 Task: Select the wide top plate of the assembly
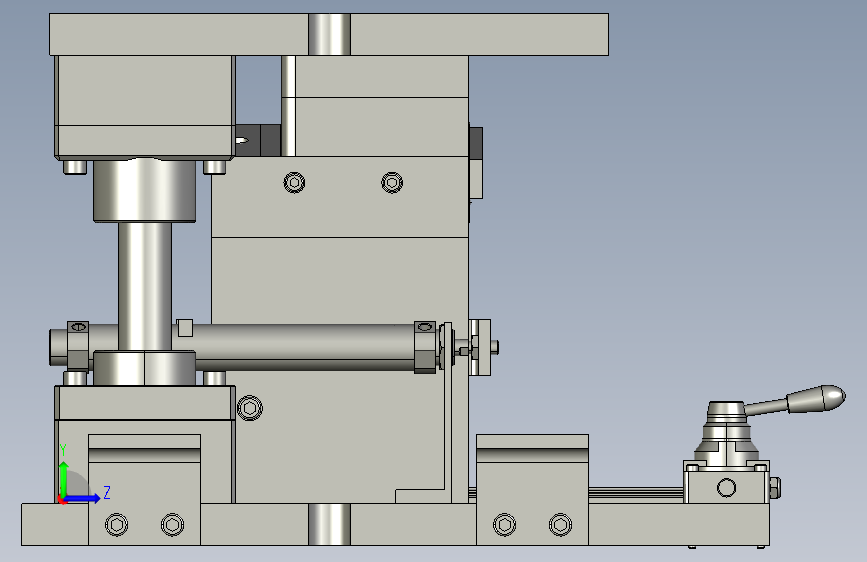click(329, 34)
